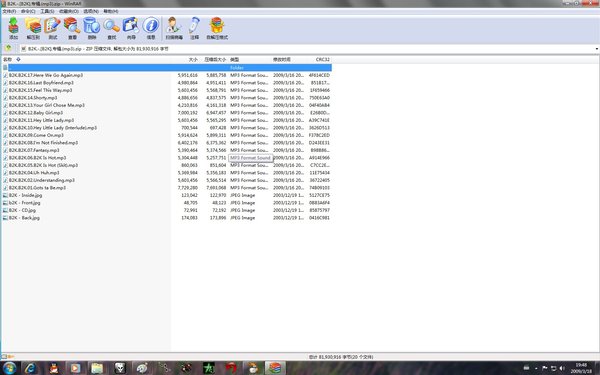Screen dimensions: 600x375
Task: Select image B2K - CD.jpg
Action: click(x=22, y=210)
